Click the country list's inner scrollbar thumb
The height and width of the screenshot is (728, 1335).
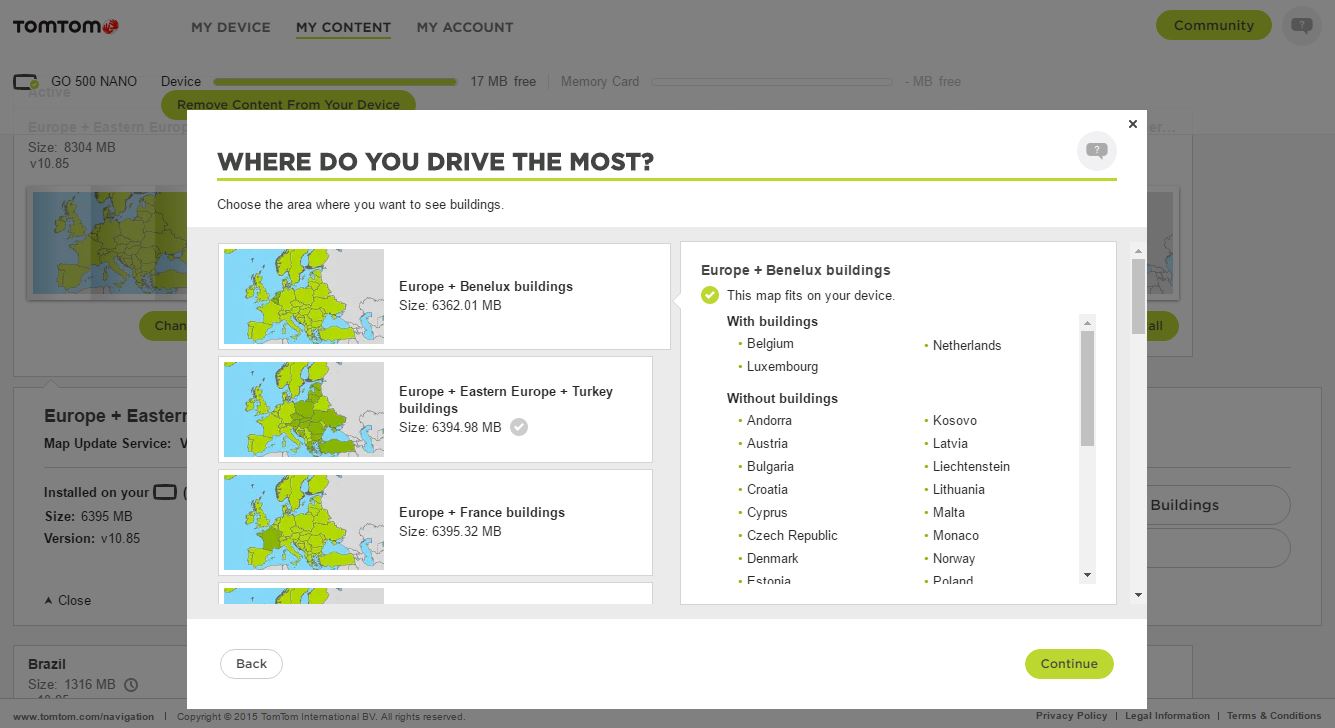1087,388
